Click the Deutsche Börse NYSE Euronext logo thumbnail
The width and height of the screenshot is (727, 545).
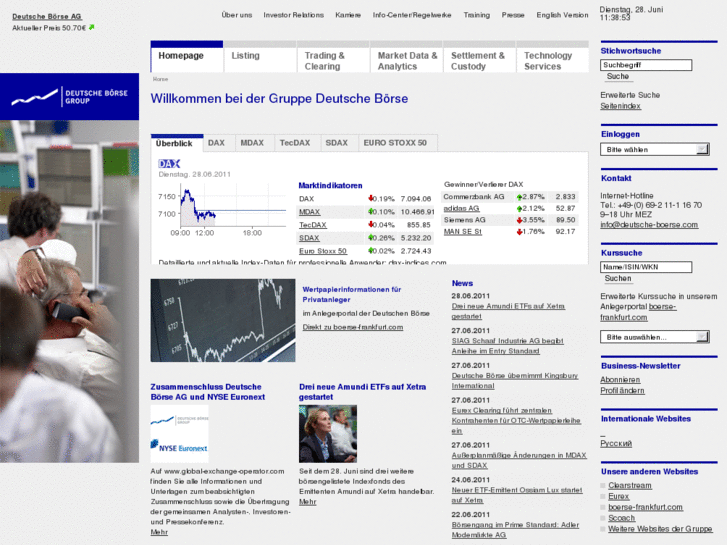179,434
